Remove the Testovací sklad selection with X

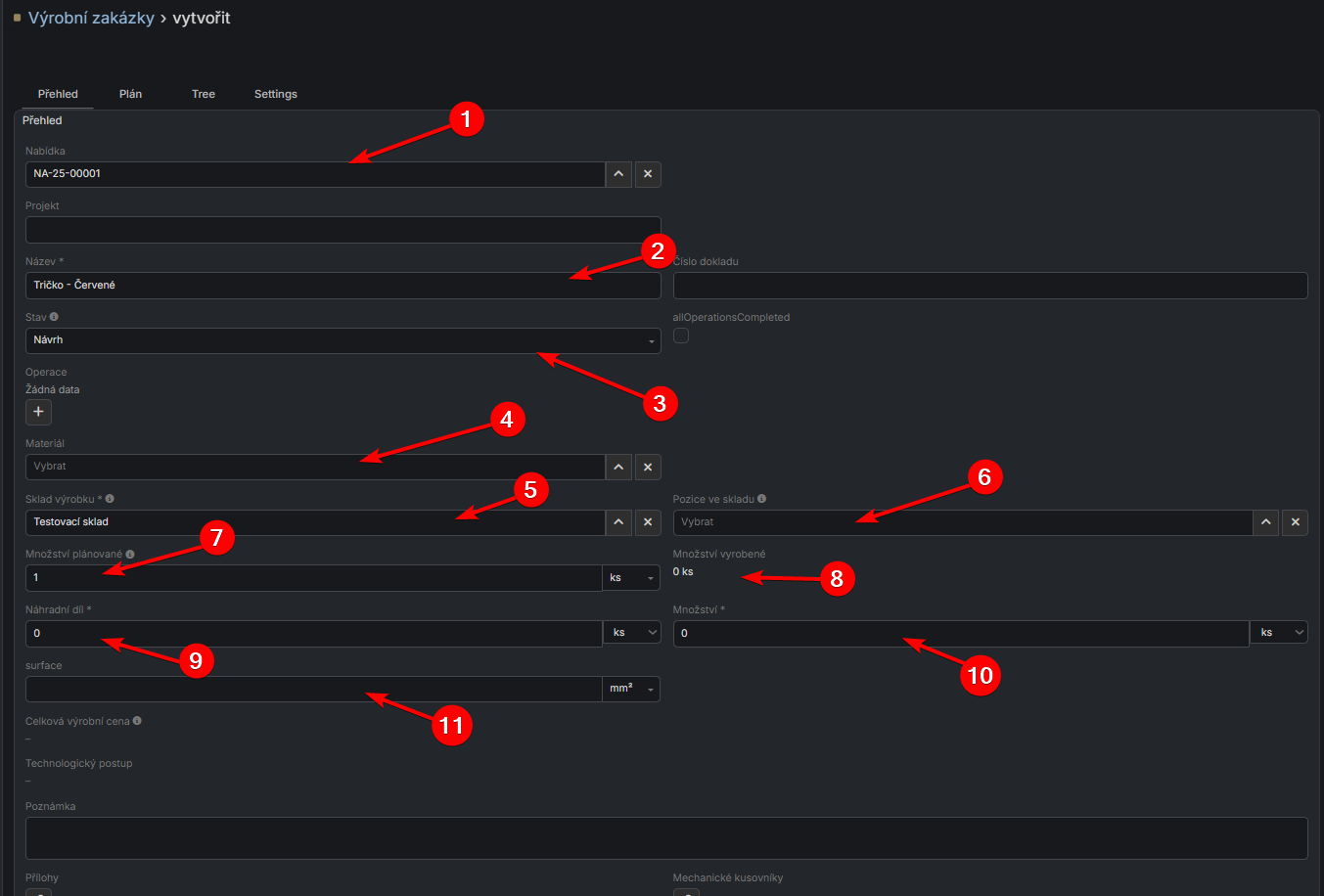click(x=648, y=522)
